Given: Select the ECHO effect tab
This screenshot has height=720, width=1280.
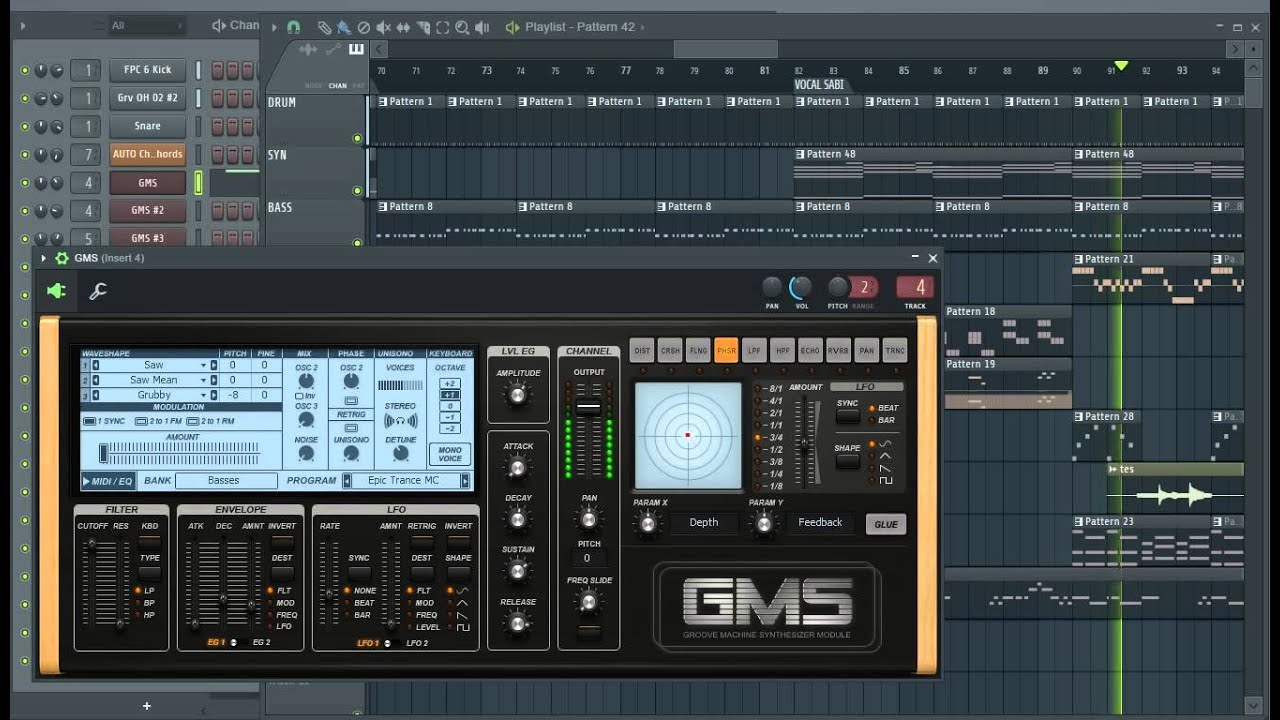Looking at the screenshot, I should click(x=810, y=350).
